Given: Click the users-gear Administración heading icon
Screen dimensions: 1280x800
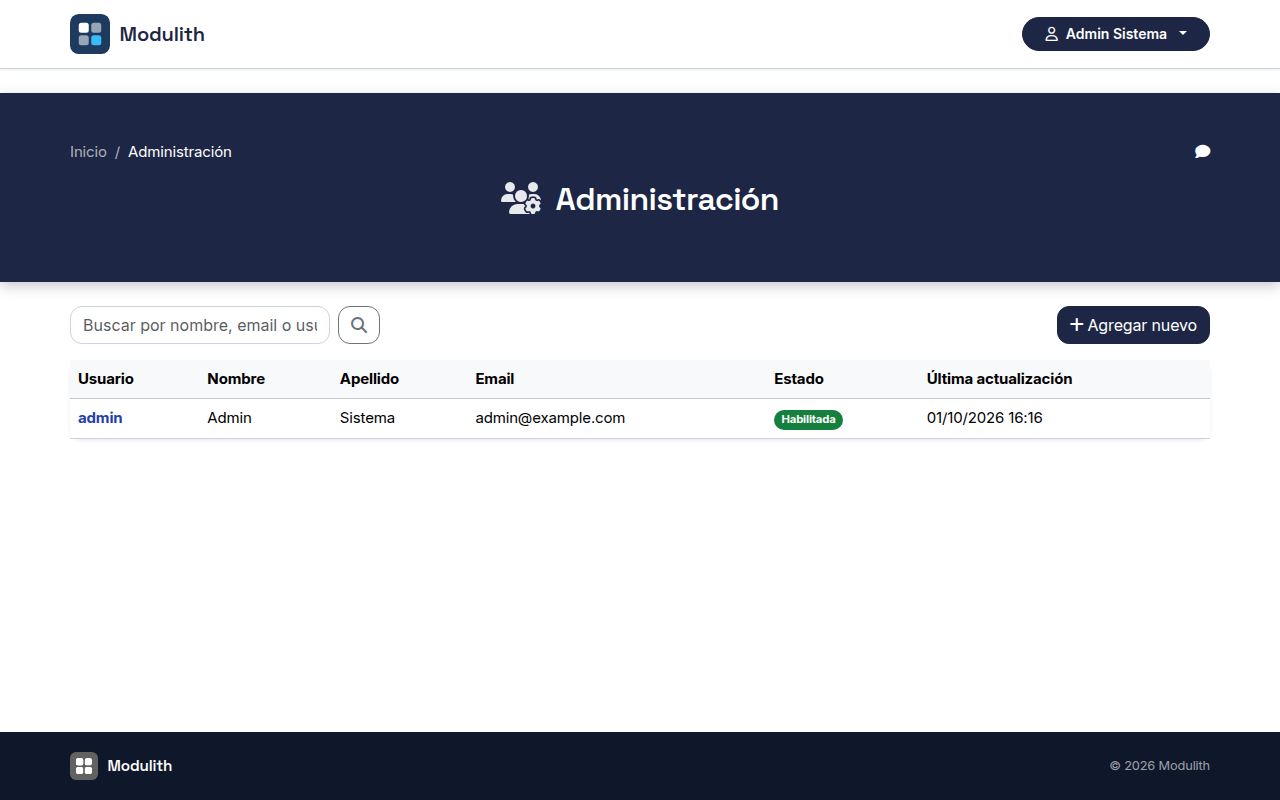Looking at the screenshot, I should tap(521, 199).
